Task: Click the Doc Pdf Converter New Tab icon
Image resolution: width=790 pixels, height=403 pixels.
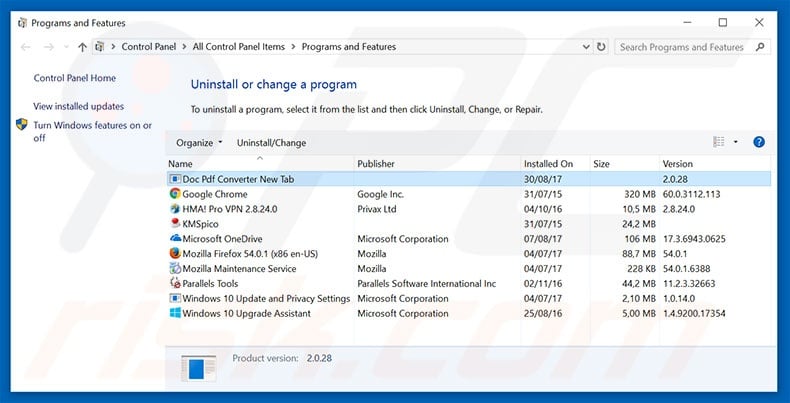Action: 175,179
